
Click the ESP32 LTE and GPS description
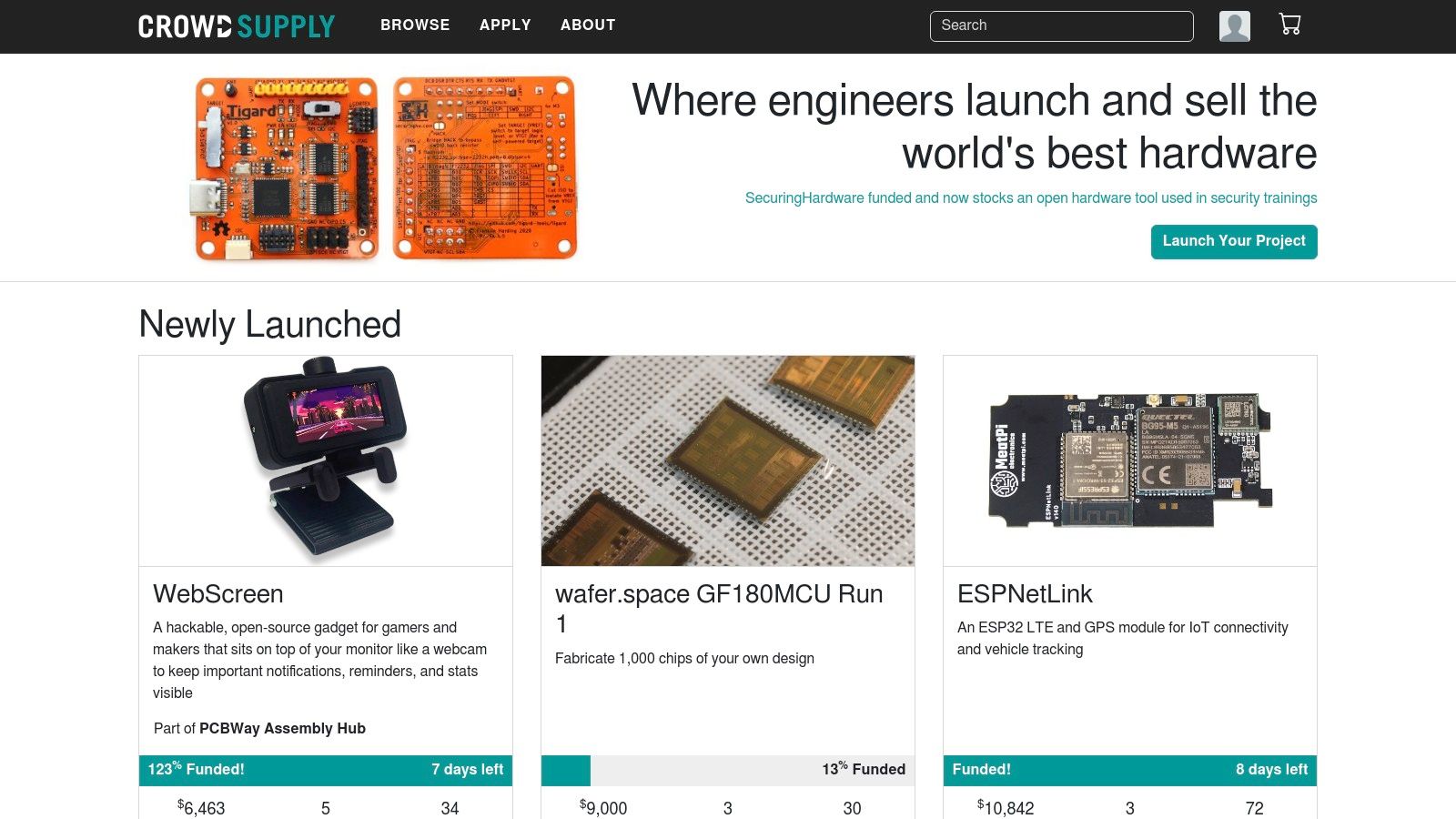1123,639
